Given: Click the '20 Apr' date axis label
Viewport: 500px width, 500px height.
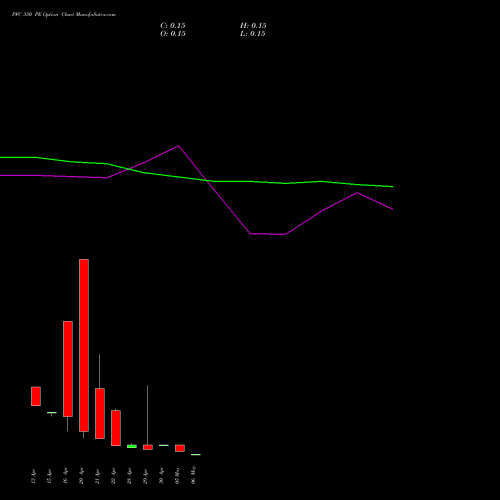Looking at the screenshot, I should [x=82, y=476].
